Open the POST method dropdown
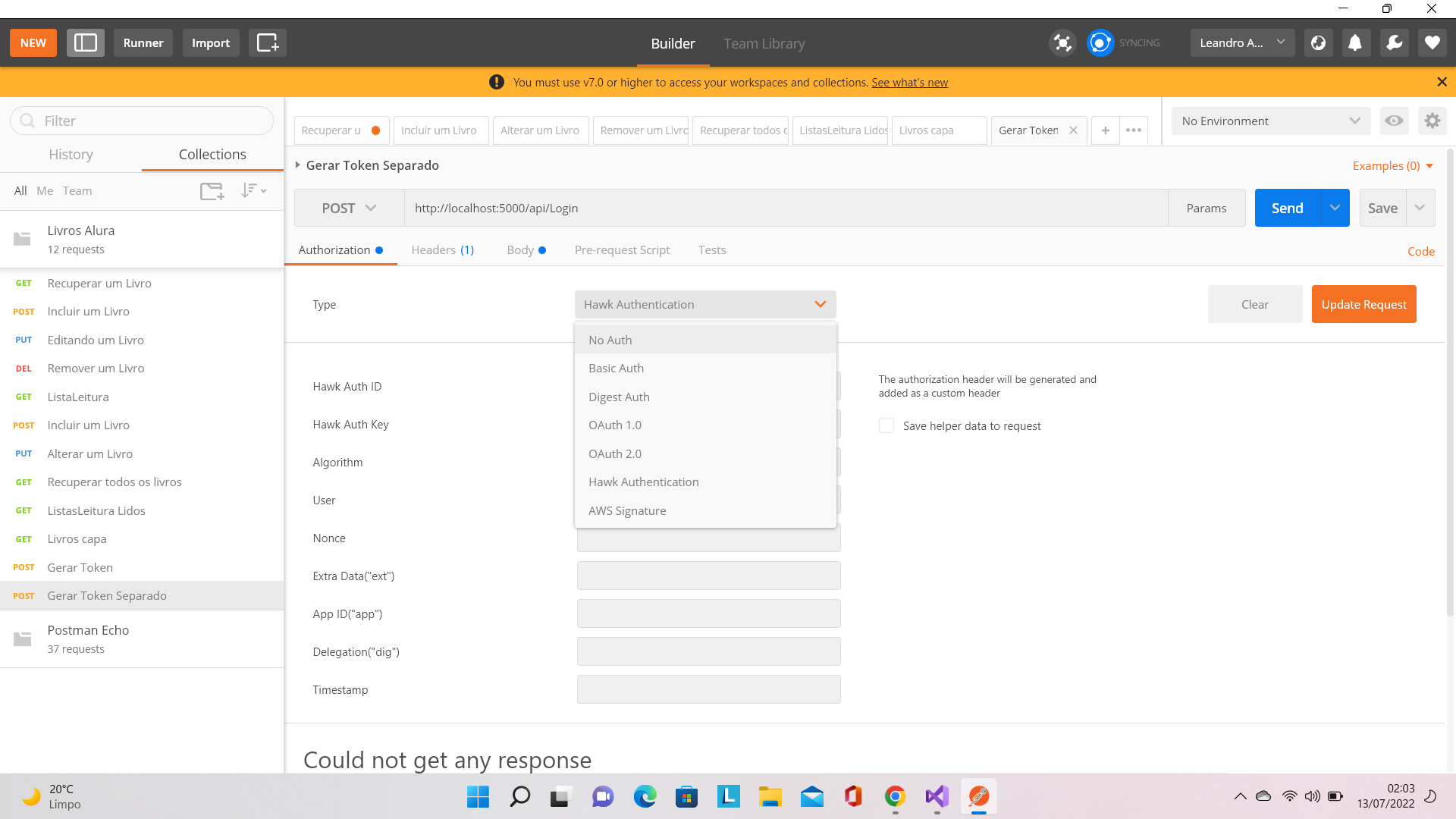The height and width of the screenshot is (819, 1456). point(349,208)
